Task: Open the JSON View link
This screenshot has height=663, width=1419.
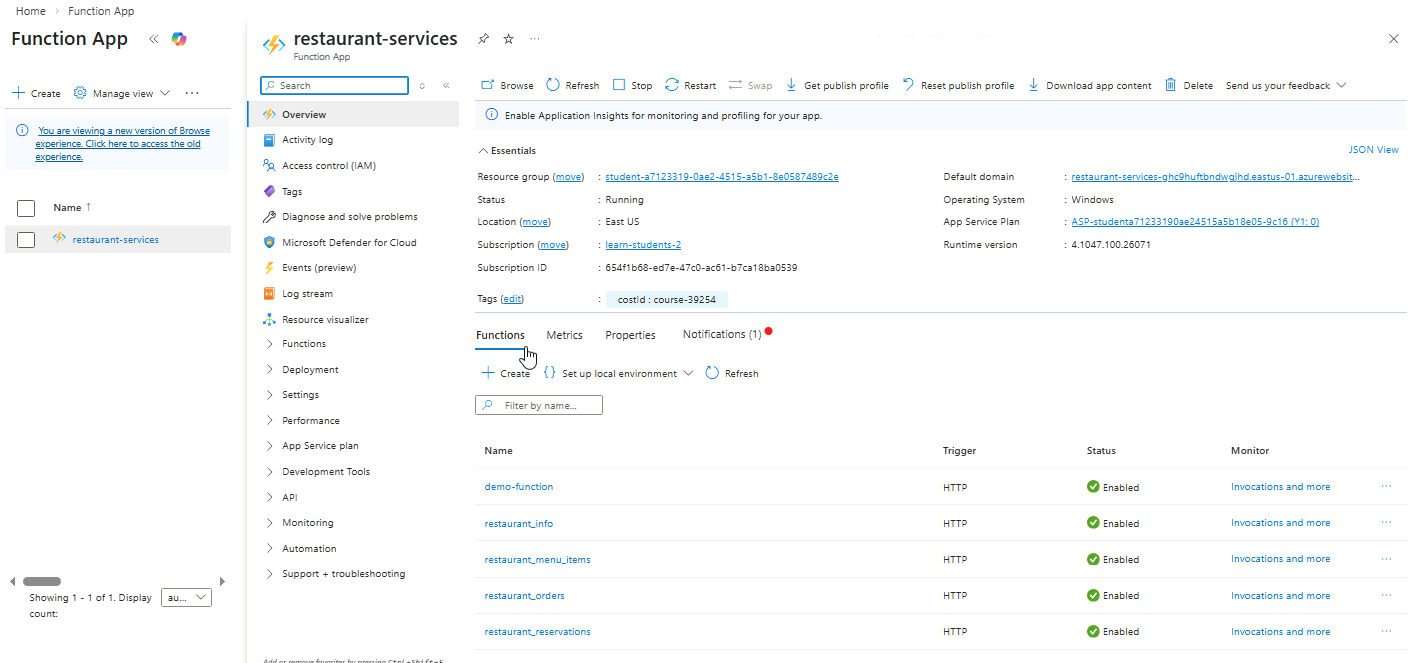Action: click(1373, 150)
